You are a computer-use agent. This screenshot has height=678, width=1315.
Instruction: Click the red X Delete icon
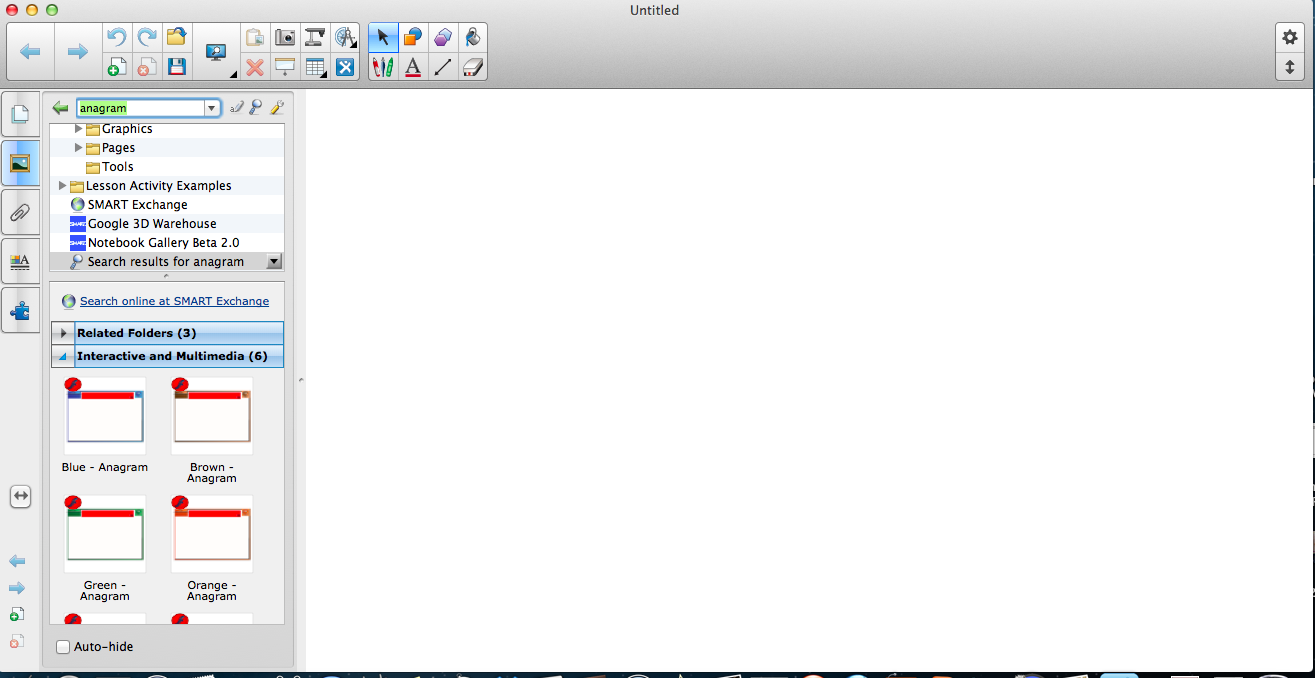coord(255,67)
